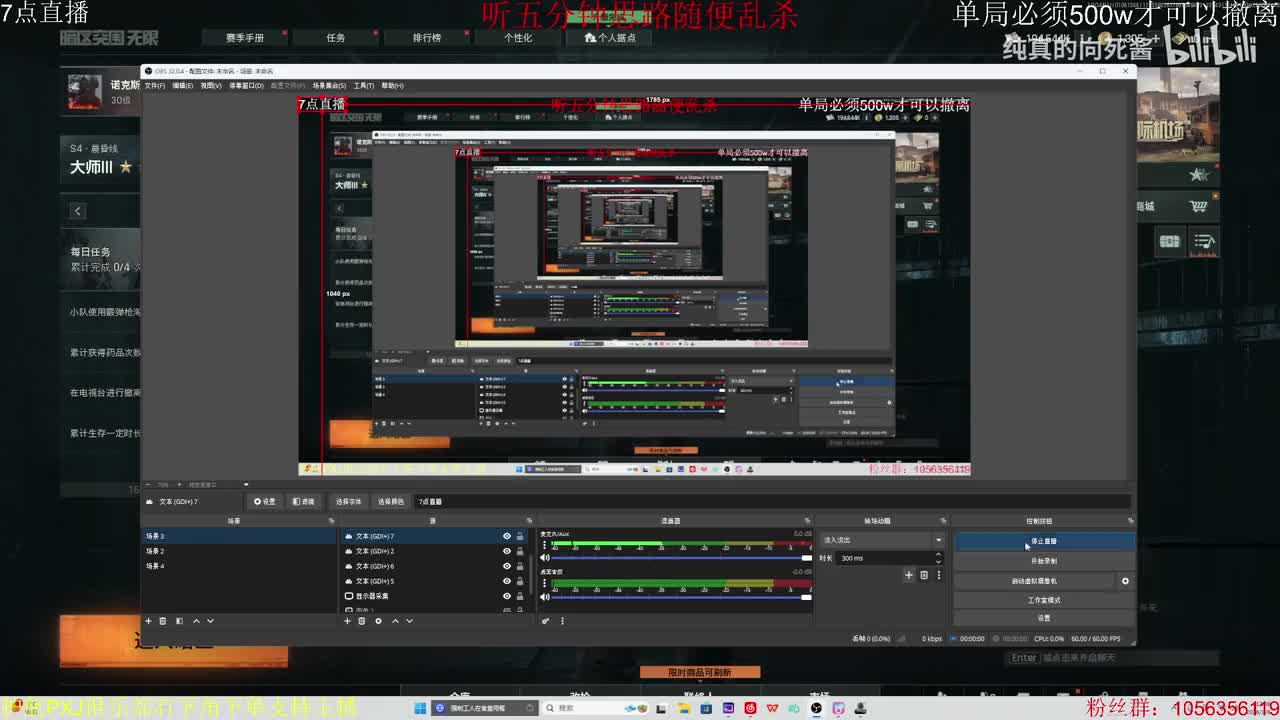Viewport: 1280px width, 720px height.
Task: Click the 停止直播 button
Action: [x=1044, y=541]
